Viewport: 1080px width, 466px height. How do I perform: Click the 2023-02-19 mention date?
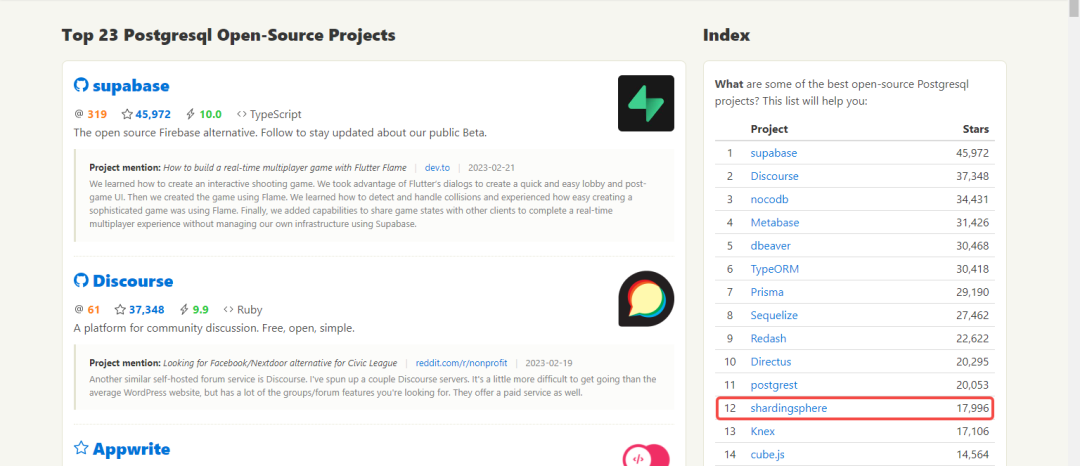[549, 363]
